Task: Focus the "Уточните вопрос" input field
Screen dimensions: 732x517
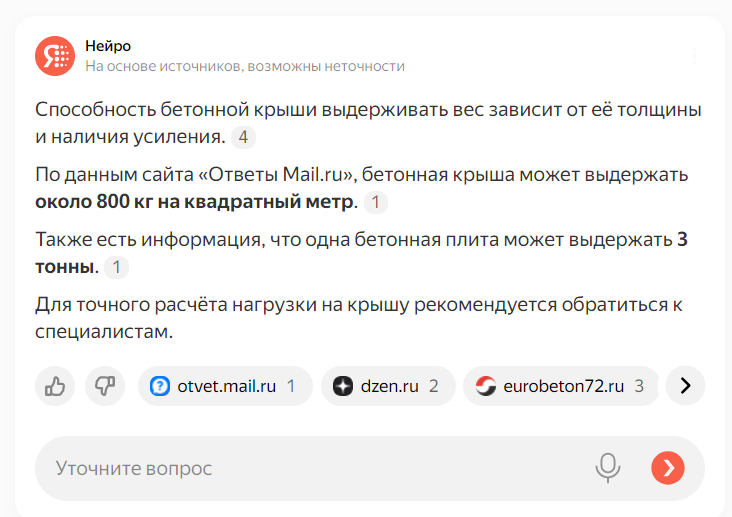Action: pyautogui.click(x=300, y=468)
